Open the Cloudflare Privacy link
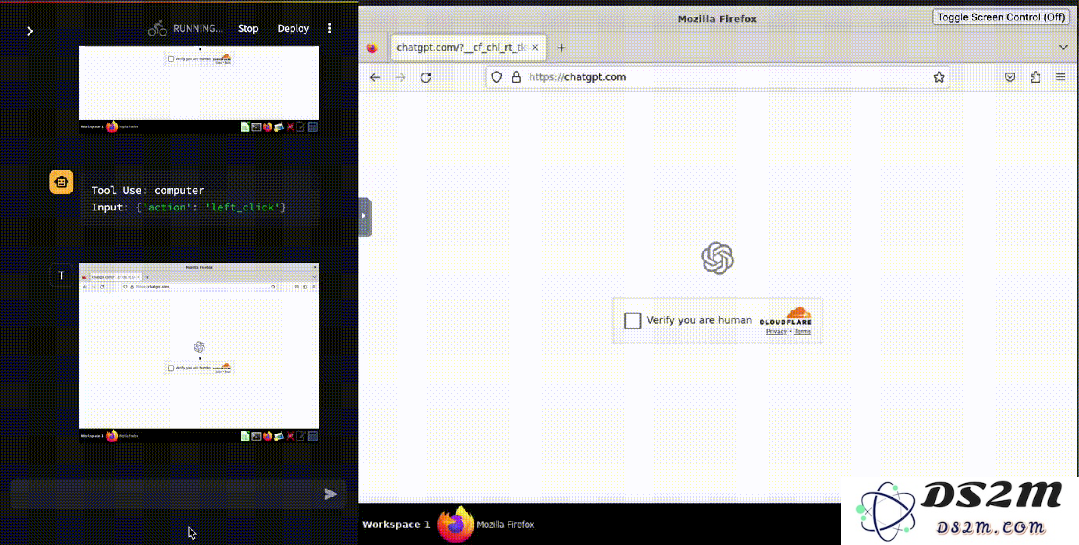This screenshot has width=1079, height=545. pos(776,332)
